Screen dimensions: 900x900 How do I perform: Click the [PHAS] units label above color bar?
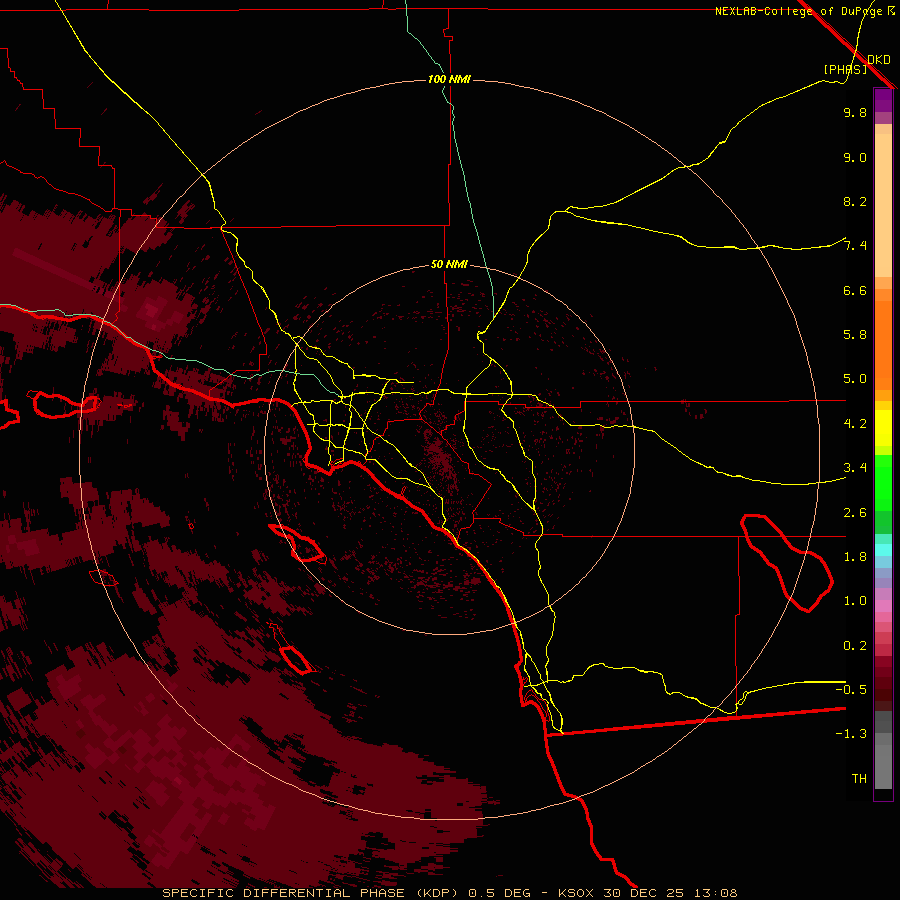[845, 69]
